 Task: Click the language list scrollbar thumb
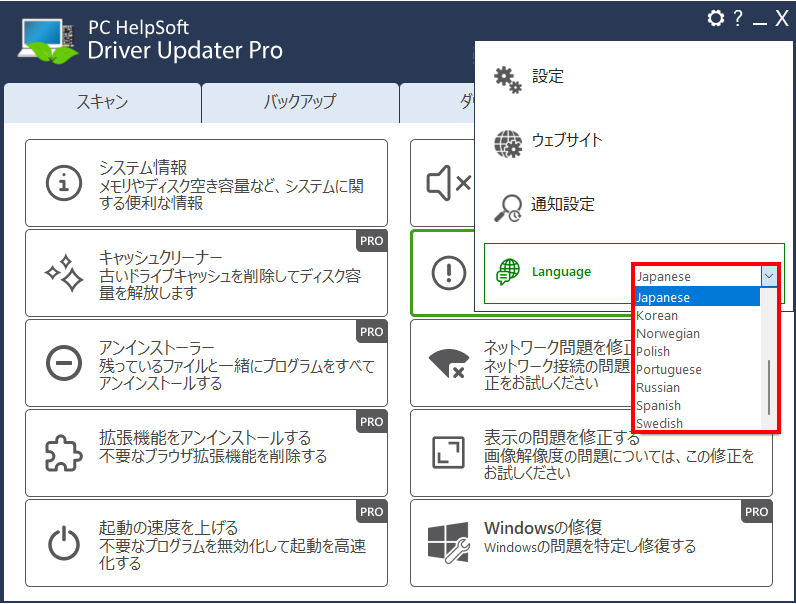pos(769,387)
